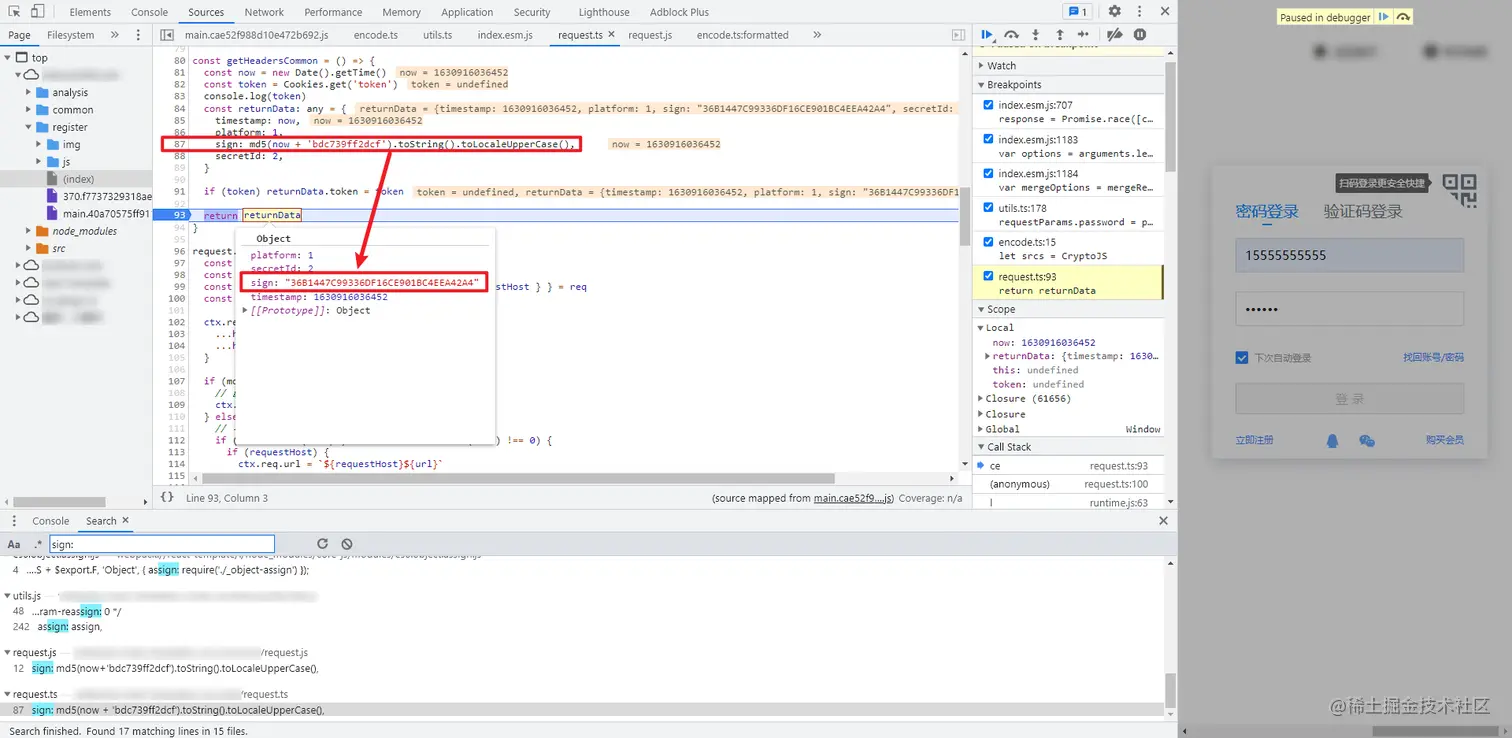The height and width of the screenshot is (738, 1512).
Task: Activate the inspect element picker icon
Action: tap(15, 12)
